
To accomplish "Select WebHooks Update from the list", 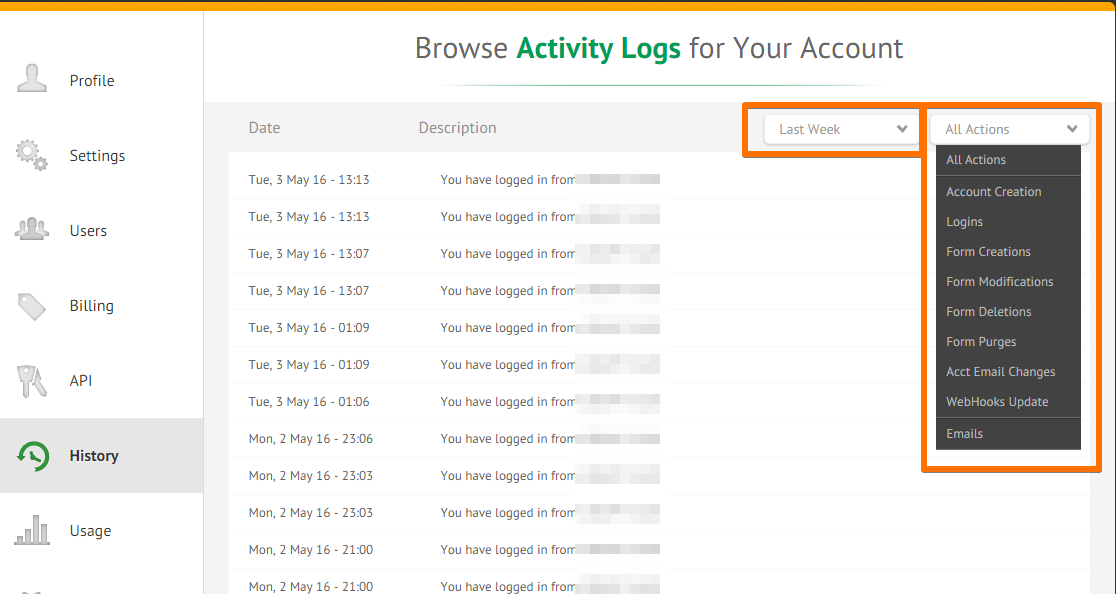I will point(997,402).
